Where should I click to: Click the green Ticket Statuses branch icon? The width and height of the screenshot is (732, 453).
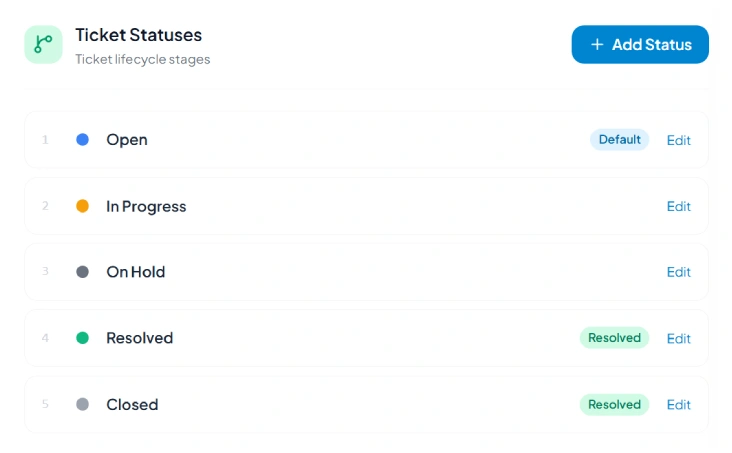(43, 44)
